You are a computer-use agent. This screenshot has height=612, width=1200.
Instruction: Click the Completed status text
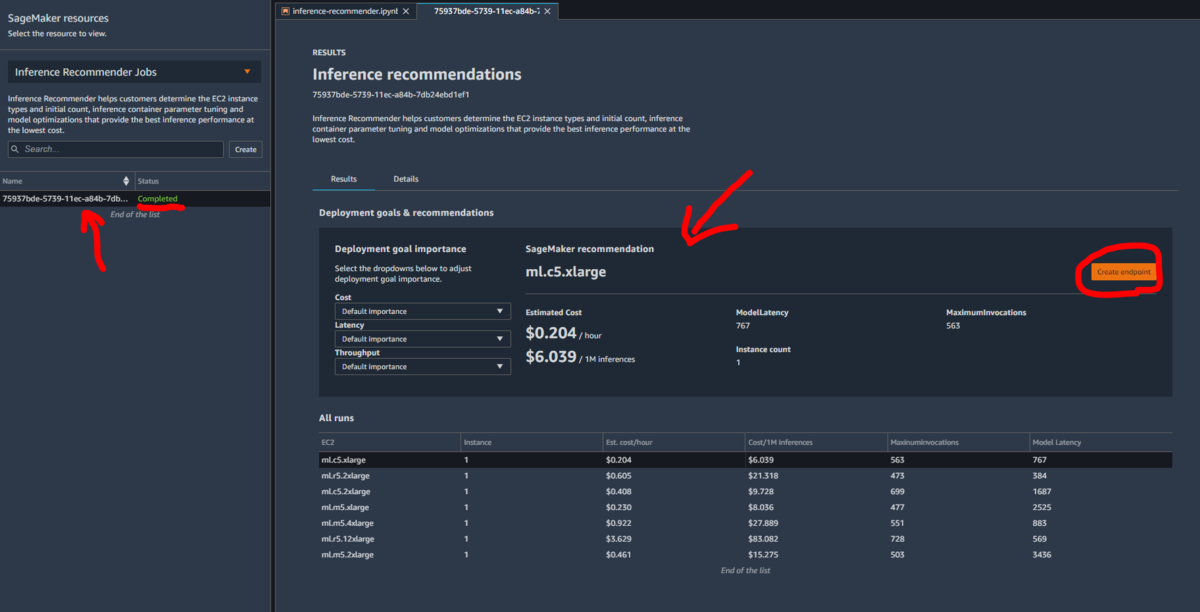pyautogui.click(x=158, y=199)
